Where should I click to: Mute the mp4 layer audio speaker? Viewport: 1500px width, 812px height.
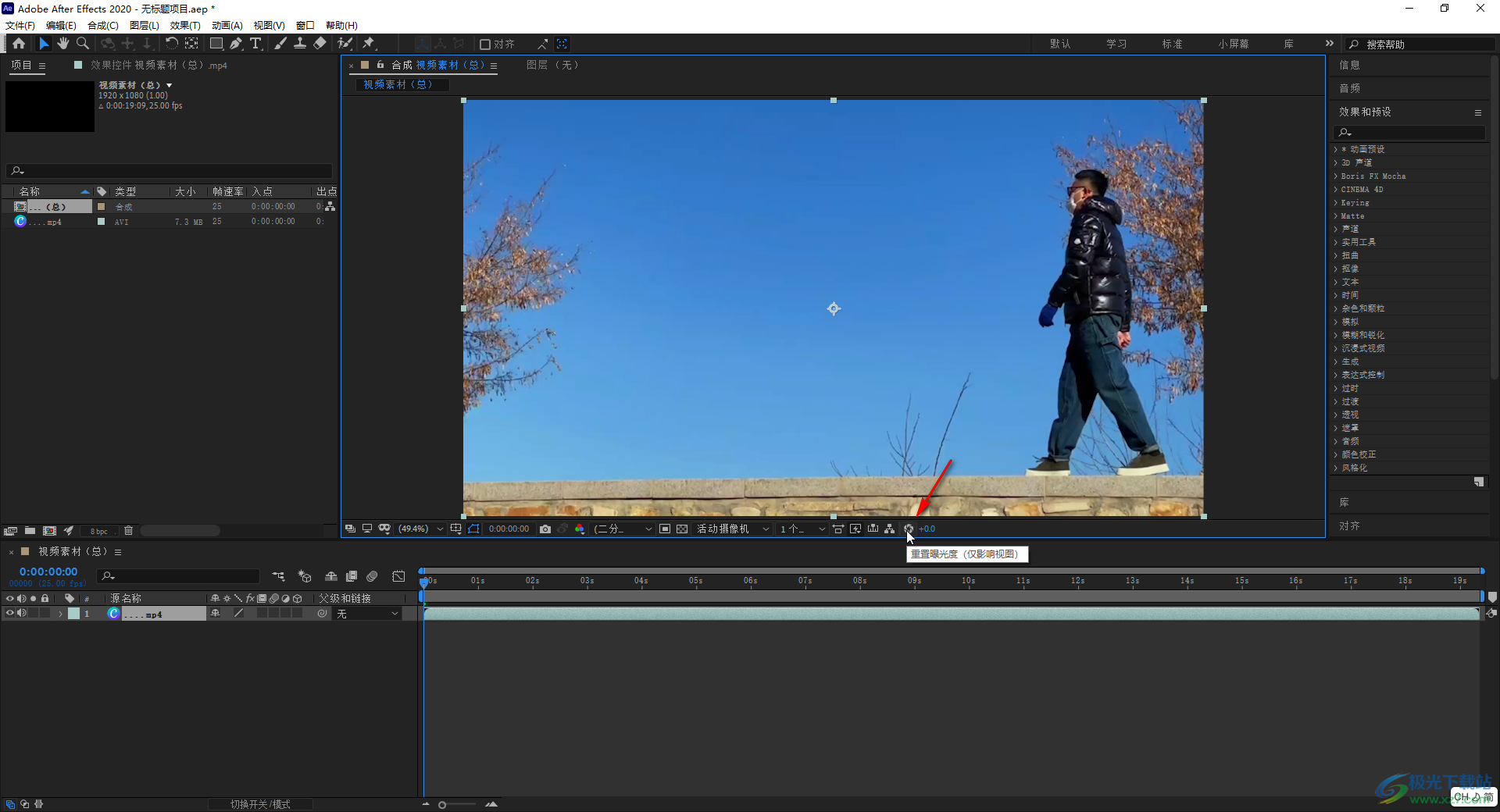point(22,614)
